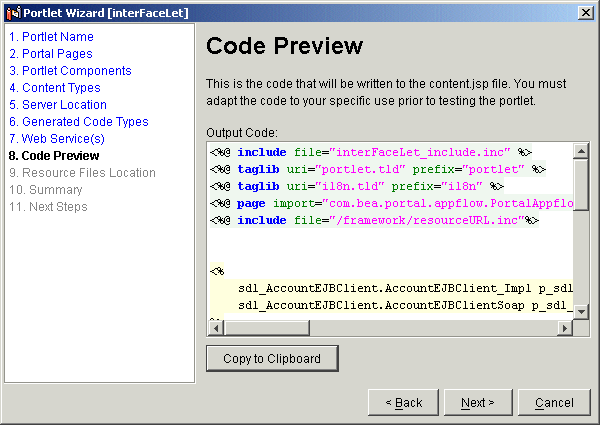
Task: Click greyed step 9. Resource Files Location
Action: pyautogui.click(x=82, y=173)
